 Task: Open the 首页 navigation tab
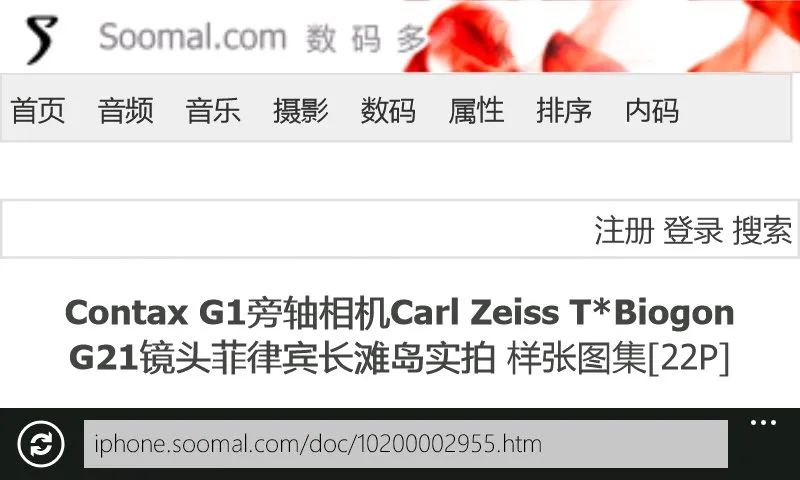[x=38, y=110]
